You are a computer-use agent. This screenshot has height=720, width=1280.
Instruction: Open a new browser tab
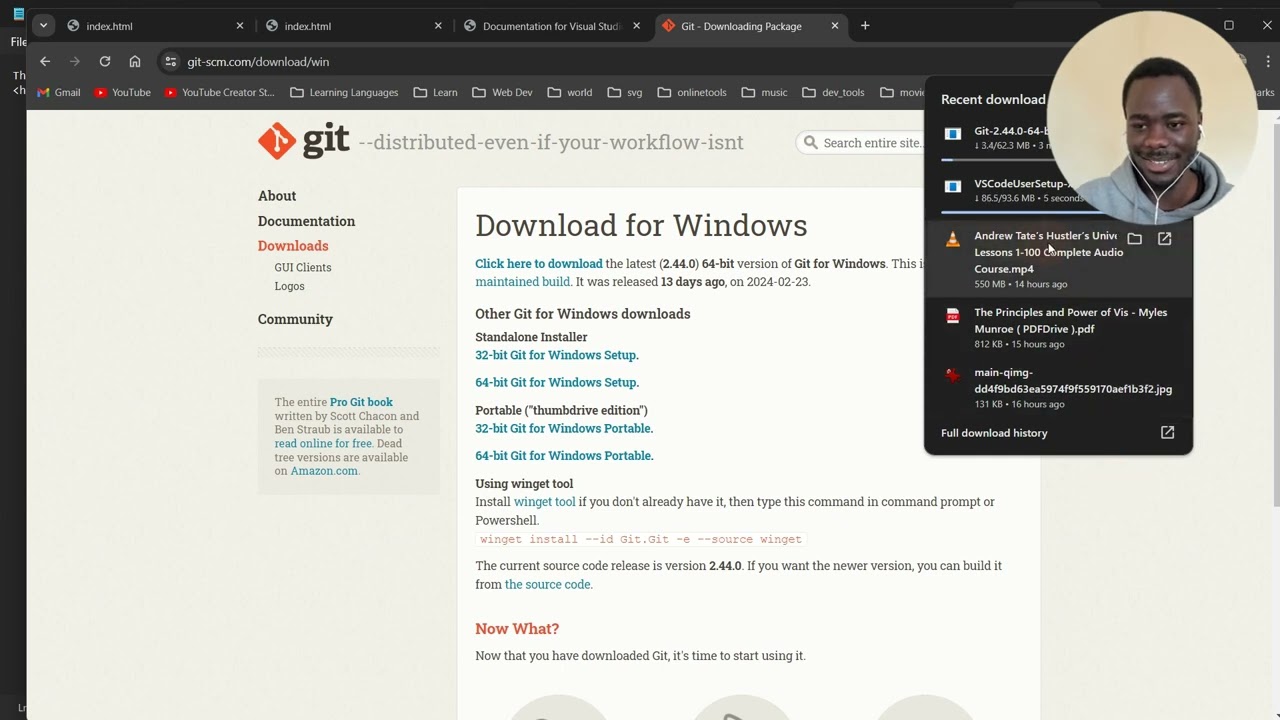[x=865, y=26]
